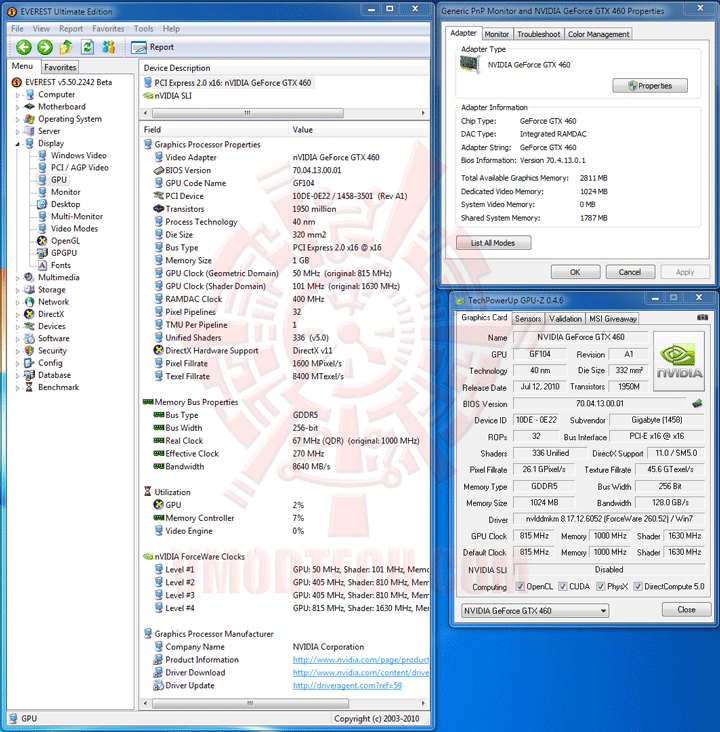
Task: Open the Monitor tab in Properties dialog
Action: (496, 34)
